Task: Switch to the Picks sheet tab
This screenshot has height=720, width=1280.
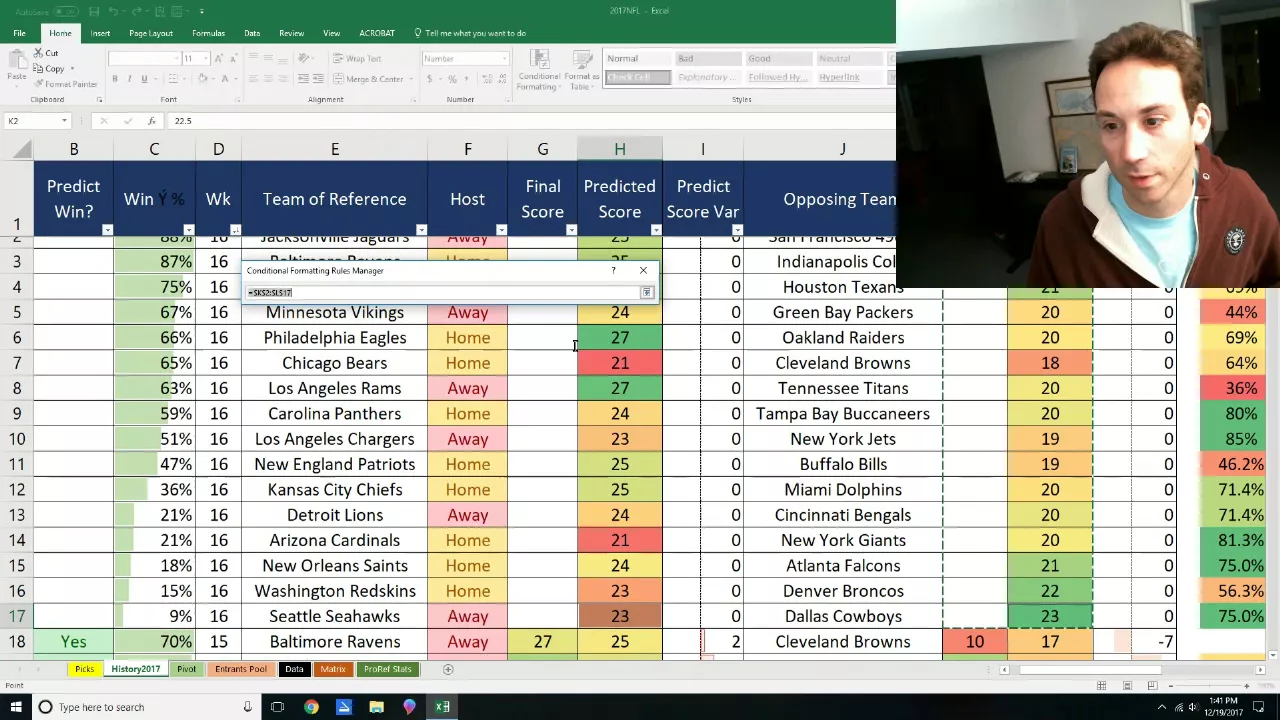Action: click(84, 669)
